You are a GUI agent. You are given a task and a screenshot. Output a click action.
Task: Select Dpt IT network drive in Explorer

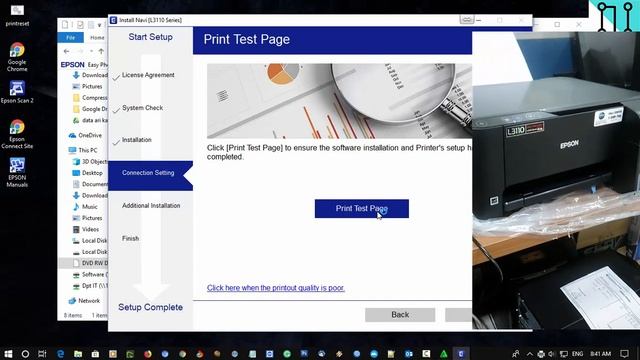tap(90, 286)
